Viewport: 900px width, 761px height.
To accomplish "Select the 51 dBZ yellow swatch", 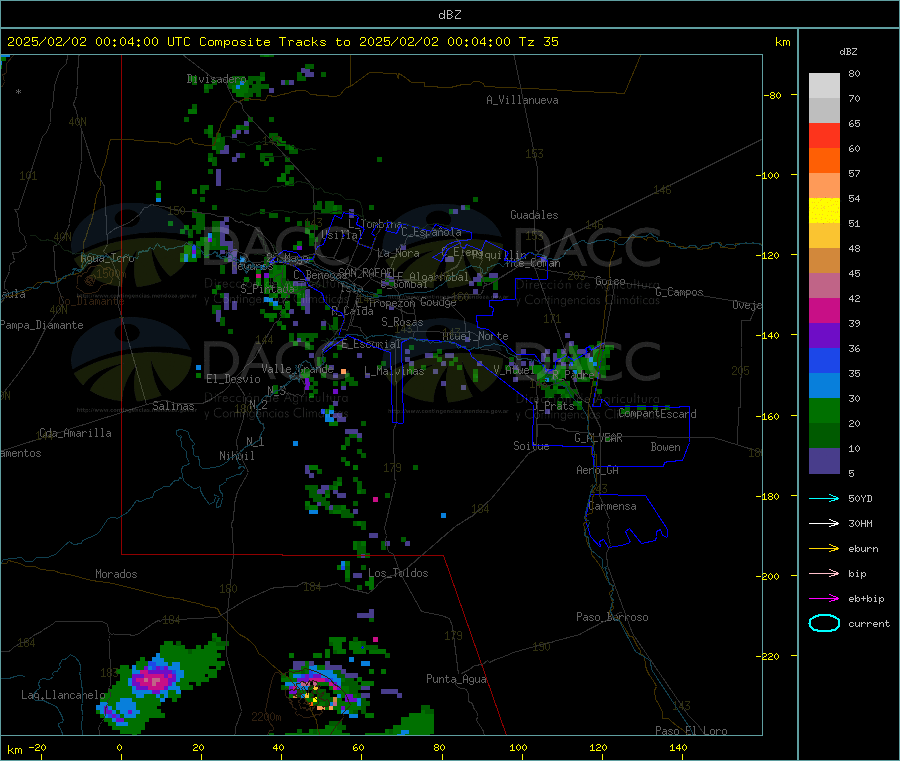I will [x=824, y=211].
